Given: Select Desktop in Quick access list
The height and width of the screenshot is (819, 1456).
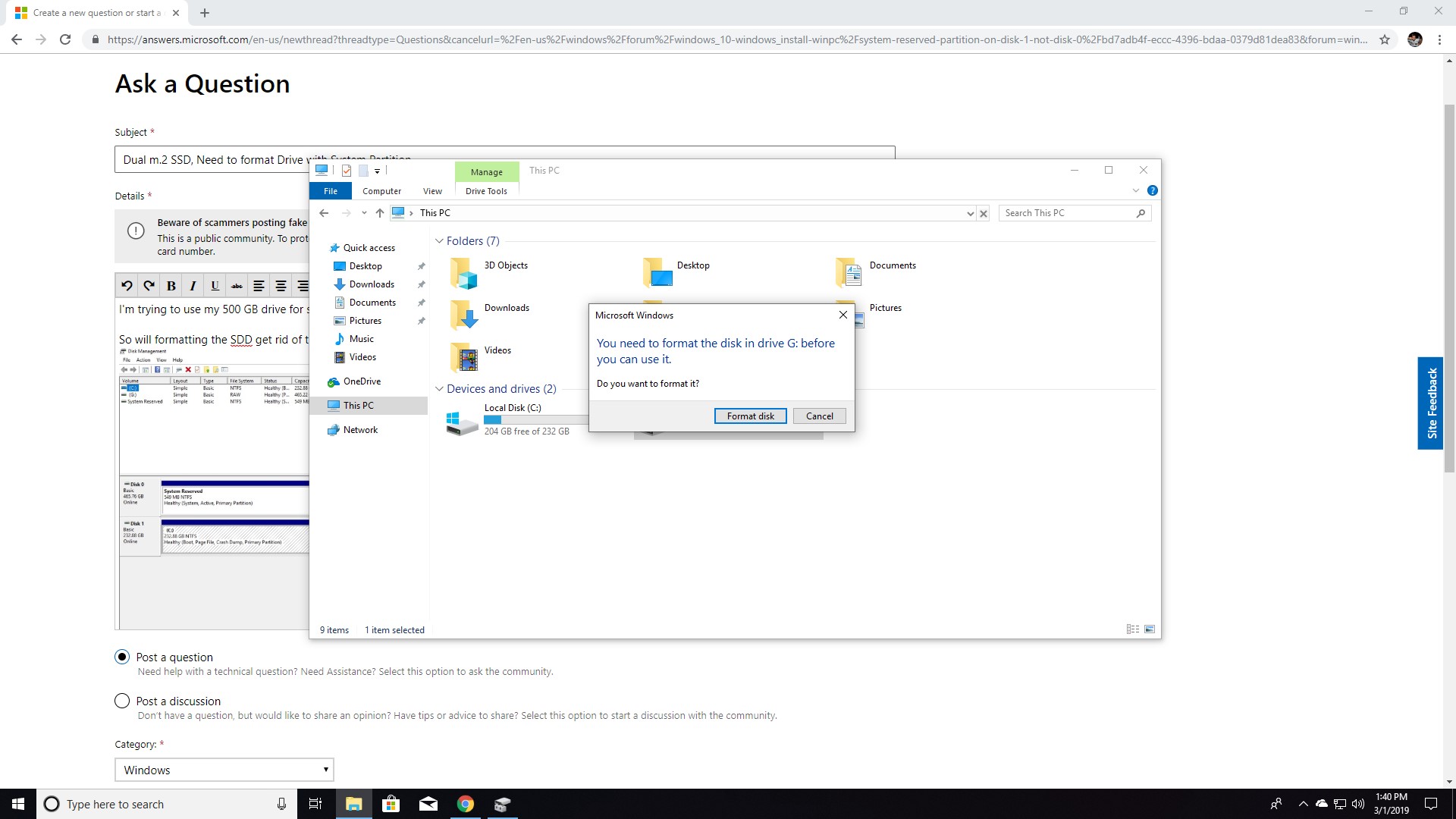Looking at the screenshot, I should 366,266.
